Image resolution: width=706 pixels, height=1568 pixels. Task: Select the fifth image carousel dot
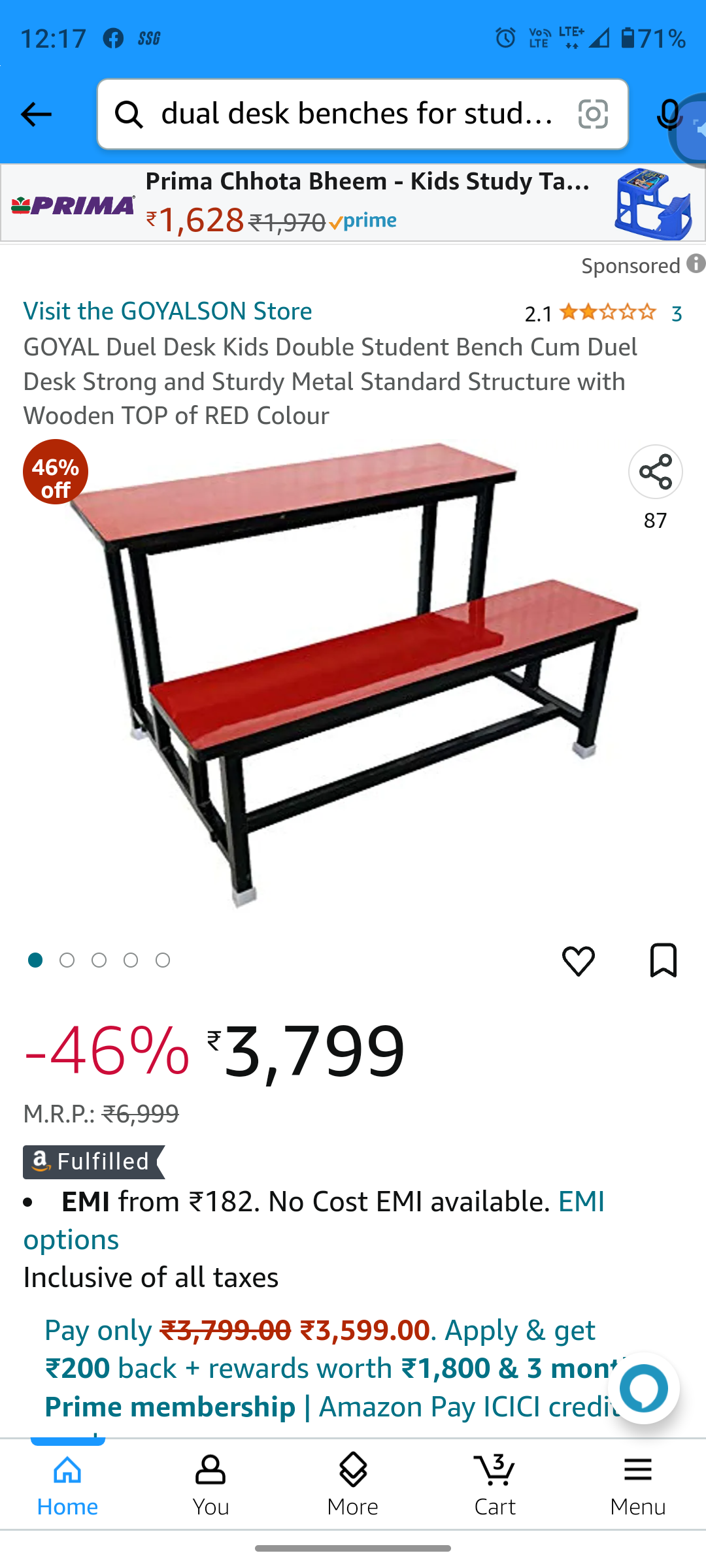[163, 960]
